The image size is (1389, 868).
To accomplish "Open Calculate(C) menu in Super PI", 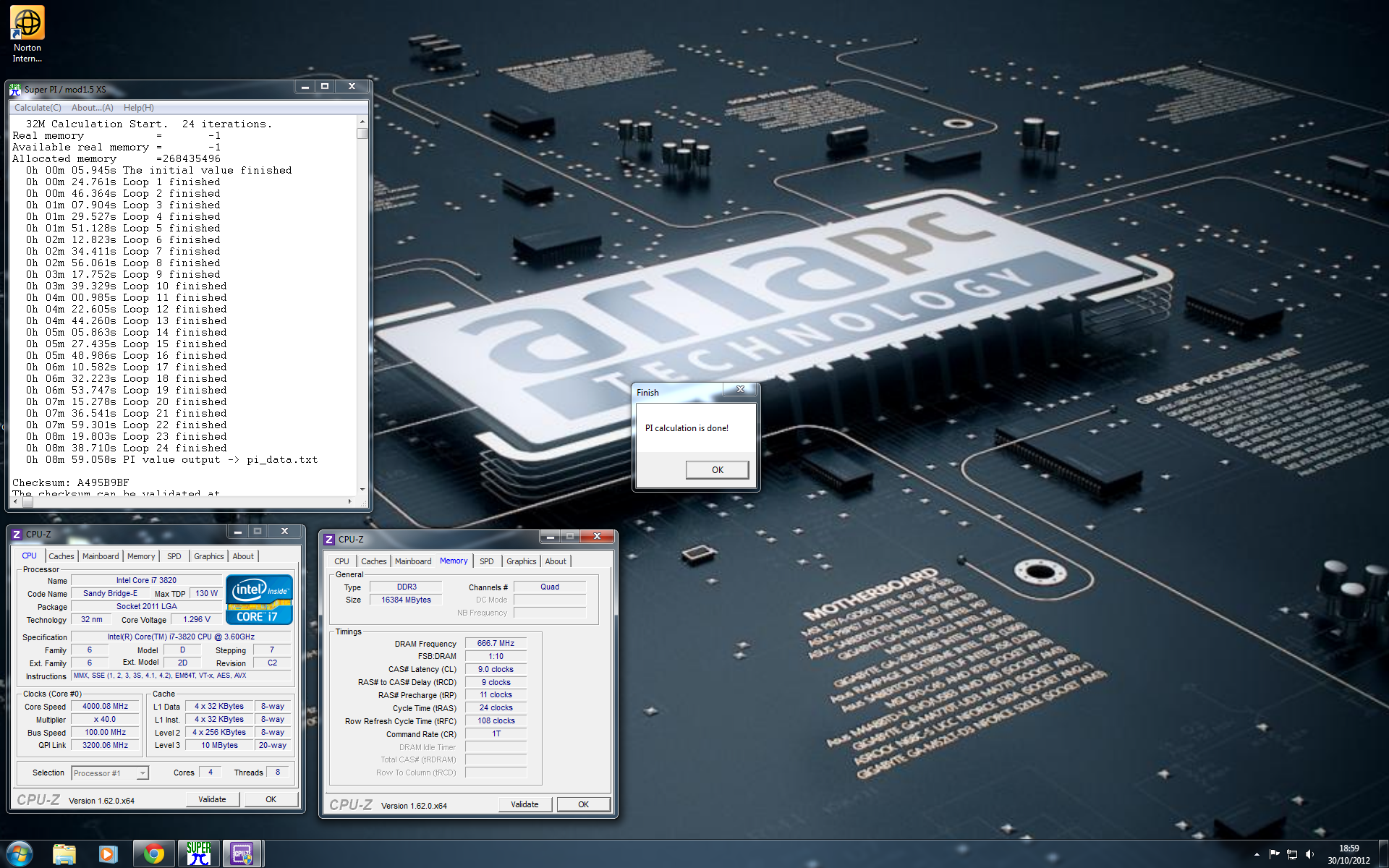I will [x=38, y=108].
